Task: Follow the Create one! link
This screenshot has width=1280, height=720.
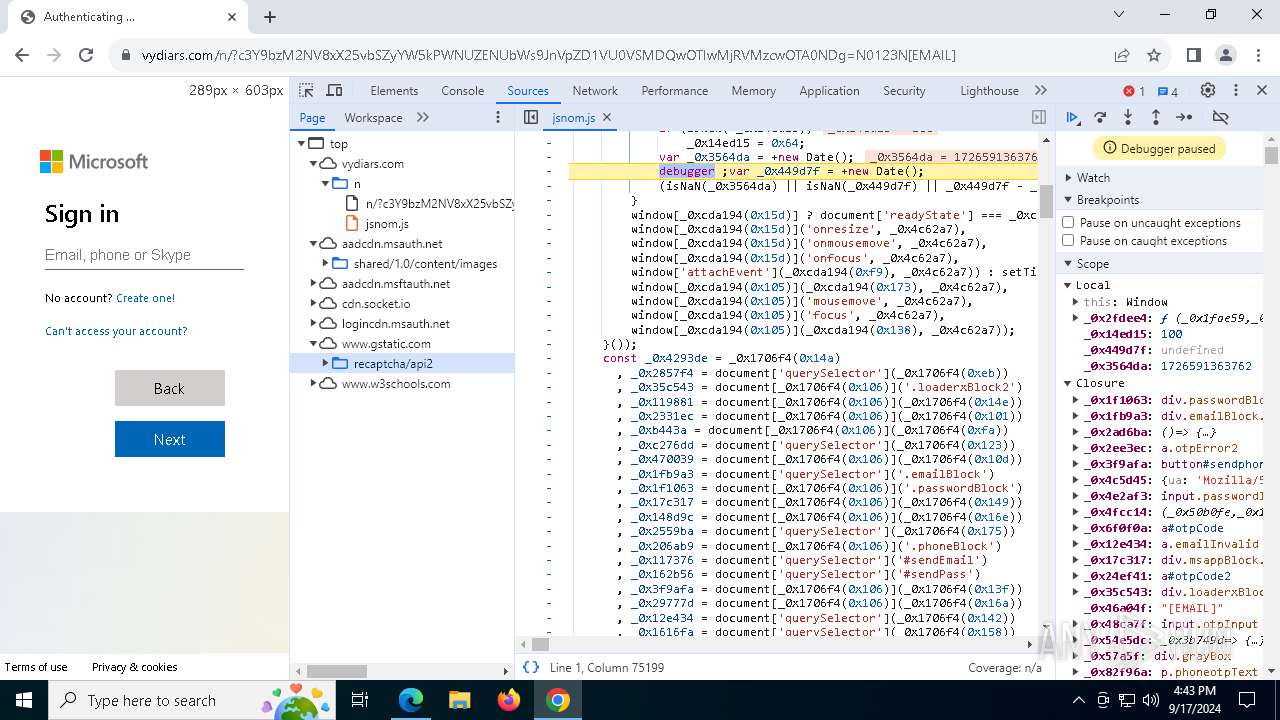Action: click(x=145, y=298)
